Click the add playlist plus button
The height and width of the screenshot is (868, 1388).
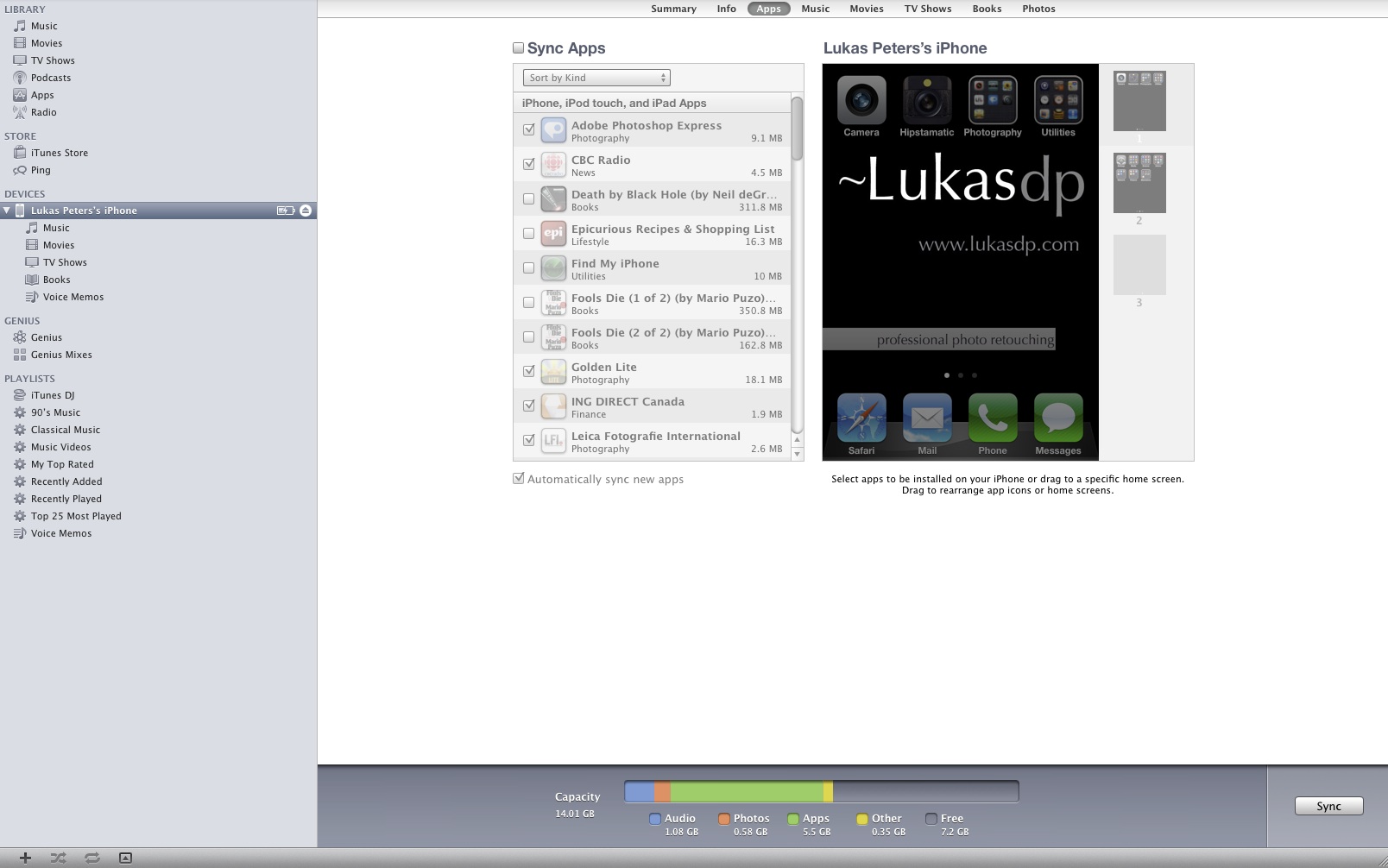click(x=25, y=858)
